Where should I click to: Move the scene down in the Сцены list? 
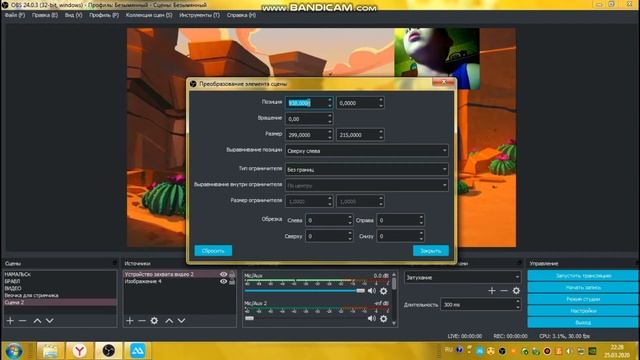(x=49, y=321)
